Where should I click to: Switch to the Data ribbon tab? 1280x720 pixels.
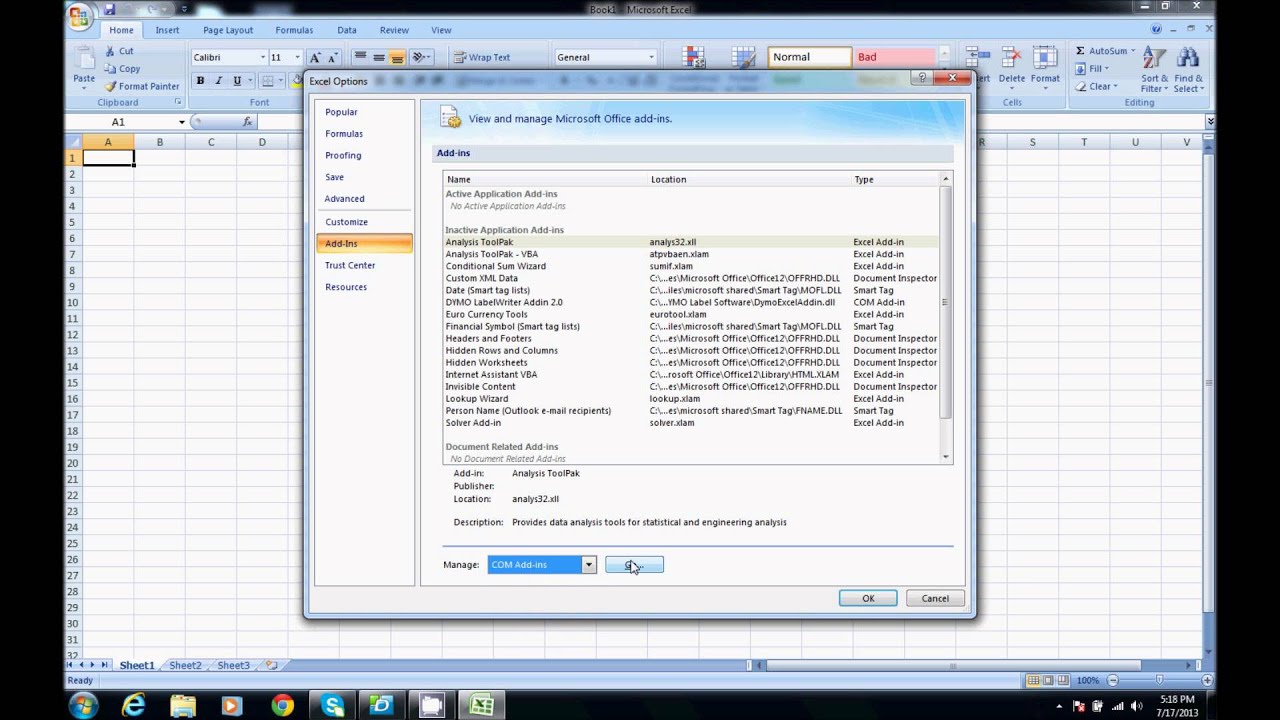(347, 30)
